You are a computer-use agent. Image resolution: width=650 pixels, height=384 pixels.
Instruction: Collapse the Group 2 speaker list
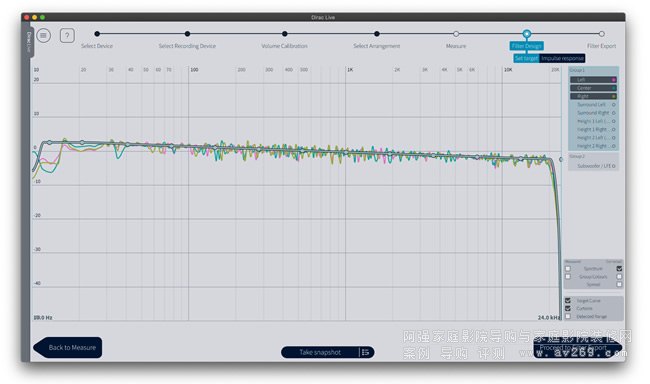(577, 156)
